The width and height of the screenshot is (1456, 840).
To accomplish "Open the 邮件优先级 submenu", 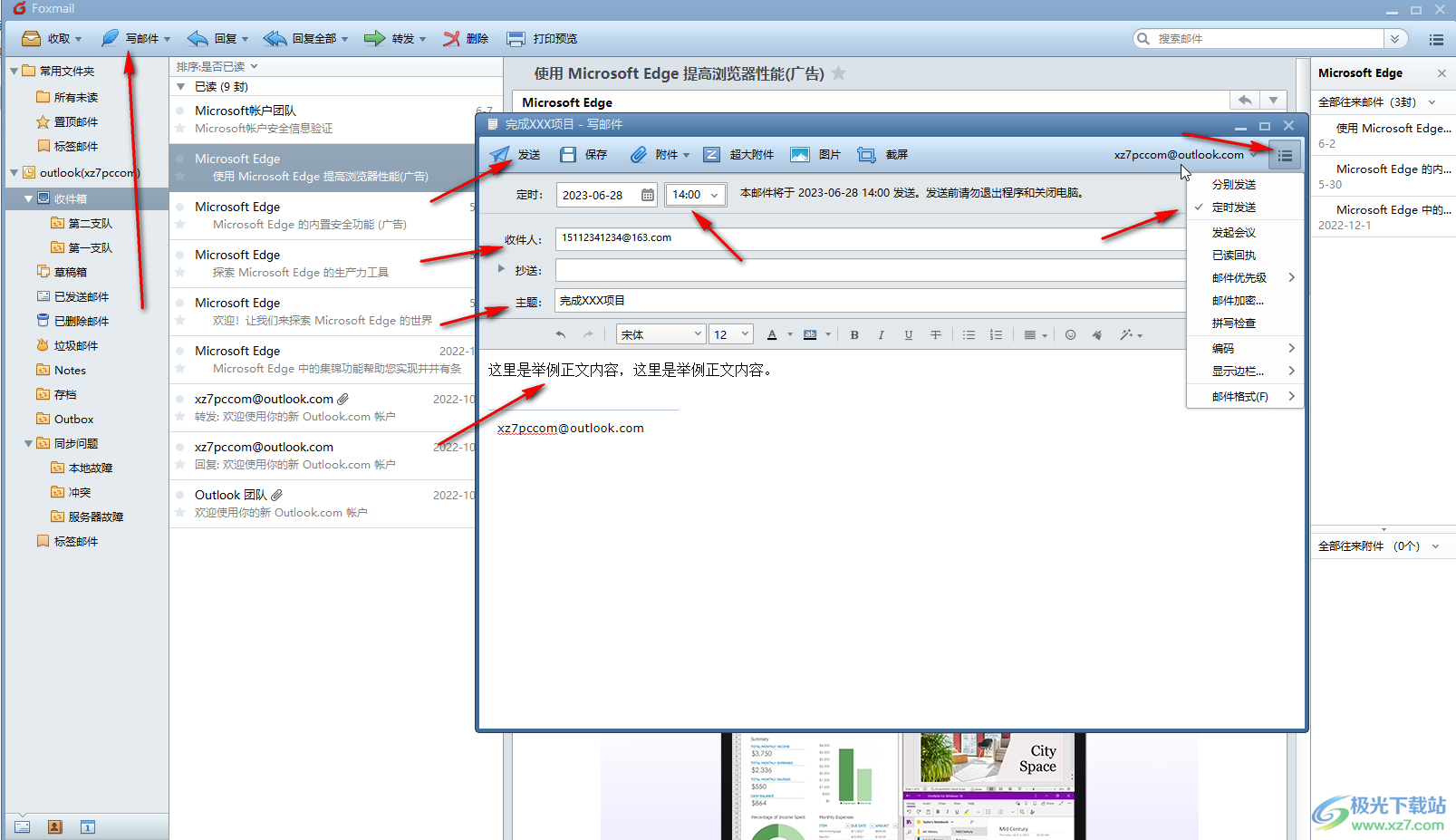I will click(1245, 278).
